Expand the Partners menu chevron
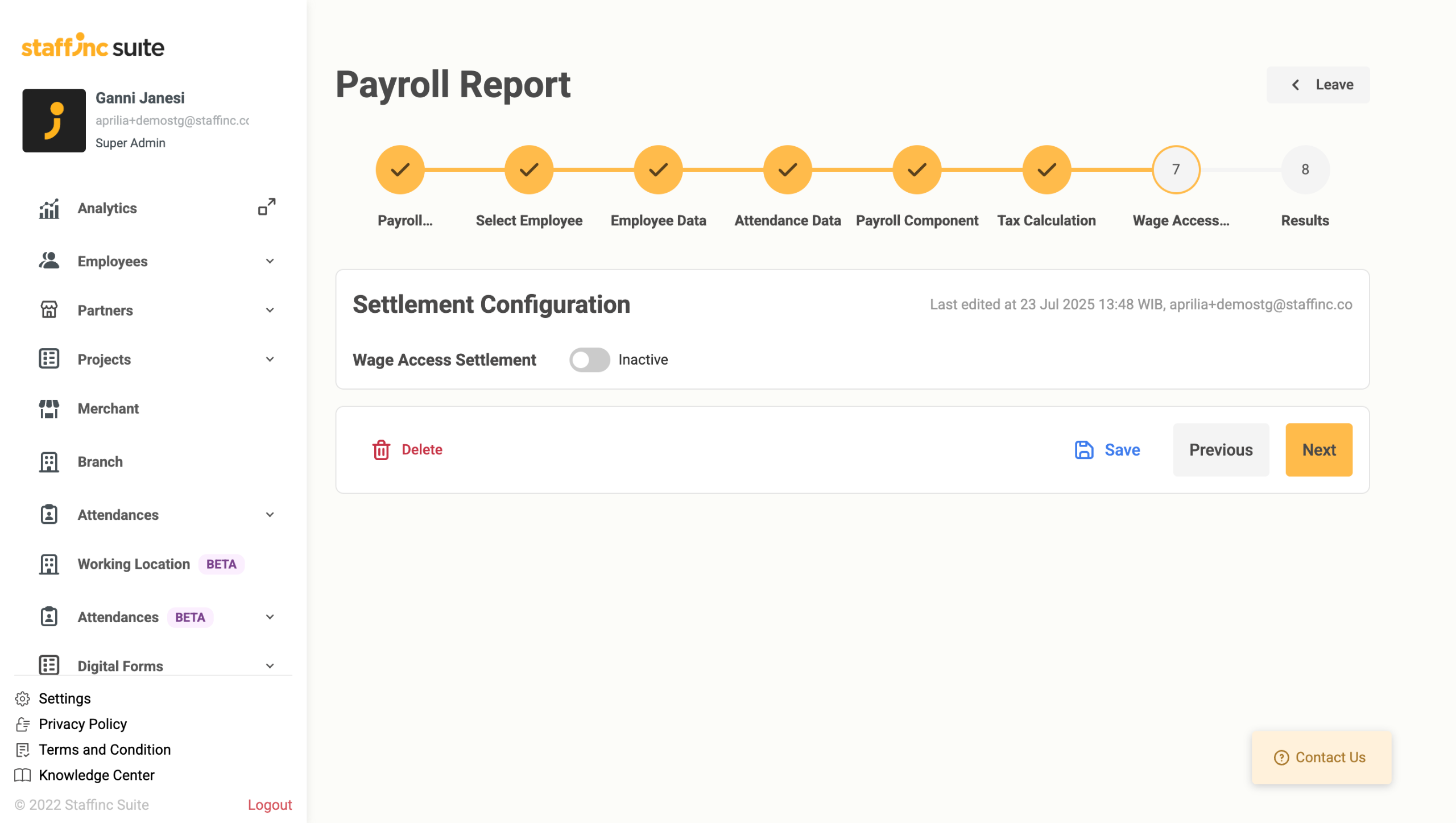1456x823 pixels. click(x=270, y=311)
